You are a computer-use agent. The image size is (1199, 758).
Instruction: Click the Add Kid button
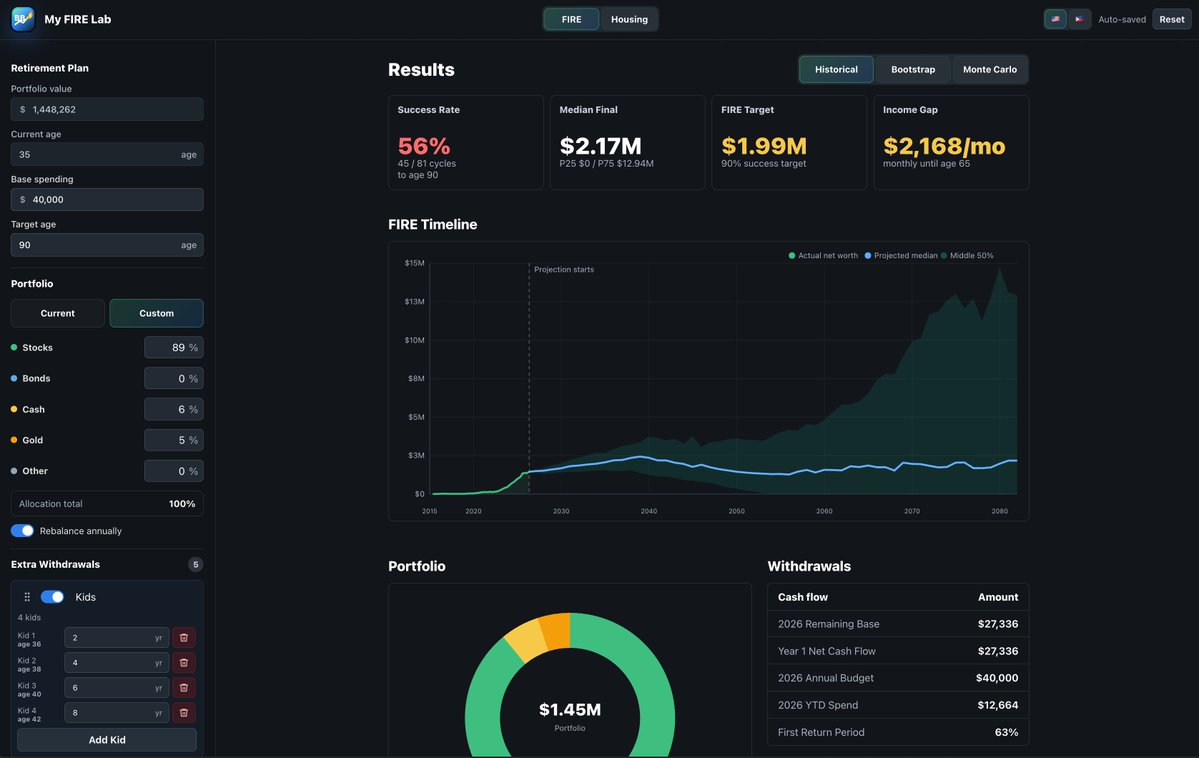pos(107,740)
